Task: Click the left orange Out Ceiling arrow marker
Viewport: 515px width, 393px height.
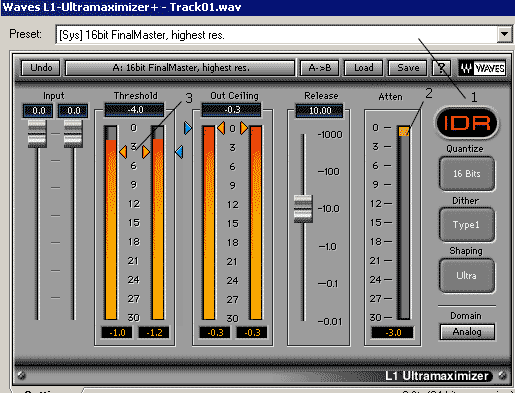Action: coord(221,128)
